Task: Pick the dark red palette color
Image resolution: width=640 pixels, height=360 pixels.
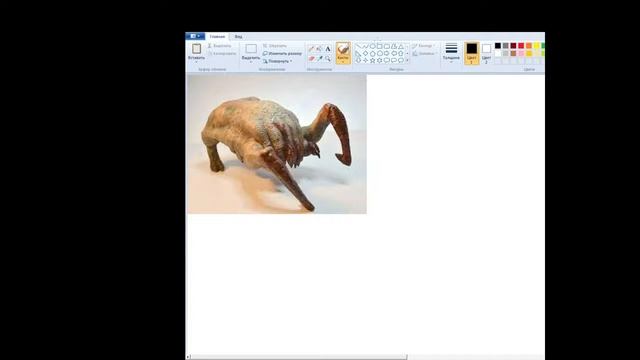Action: point(513,46)
